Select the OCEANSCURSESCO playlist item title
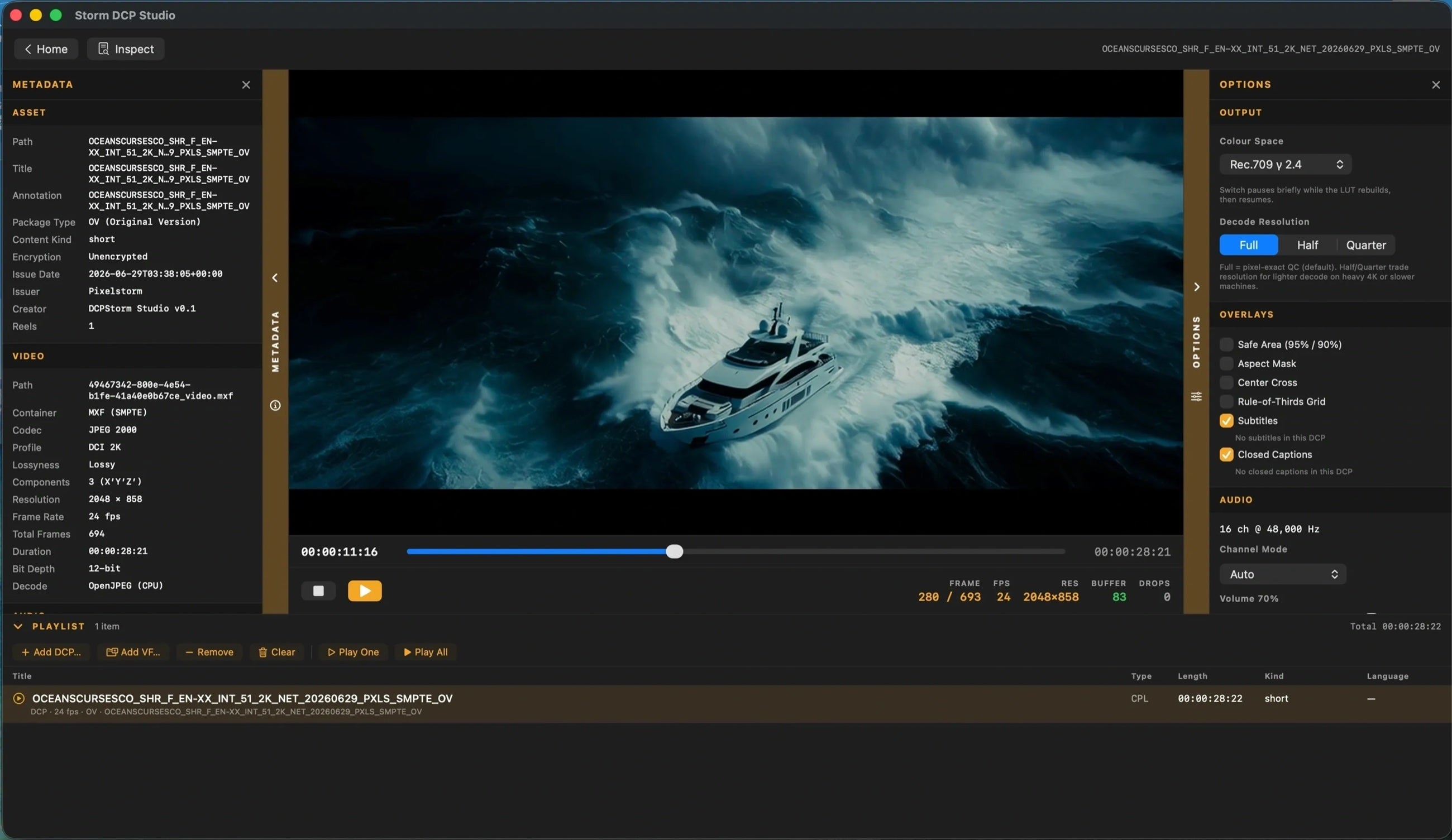This screenshot has width=1452, height=840. [242, 699]
